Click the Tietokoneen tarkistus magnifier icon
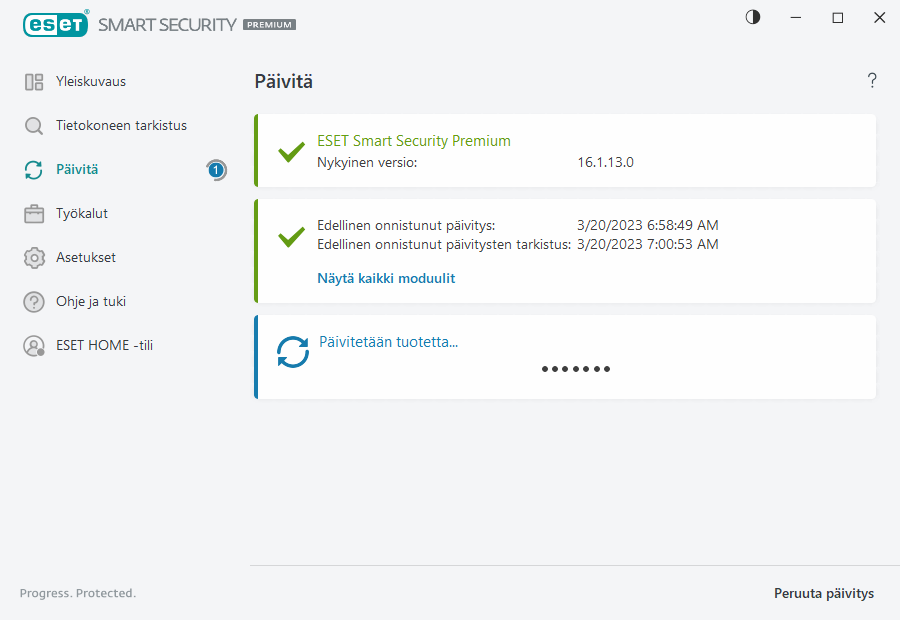The height and width of the screenshot is (620, 900). click(34, 126)
